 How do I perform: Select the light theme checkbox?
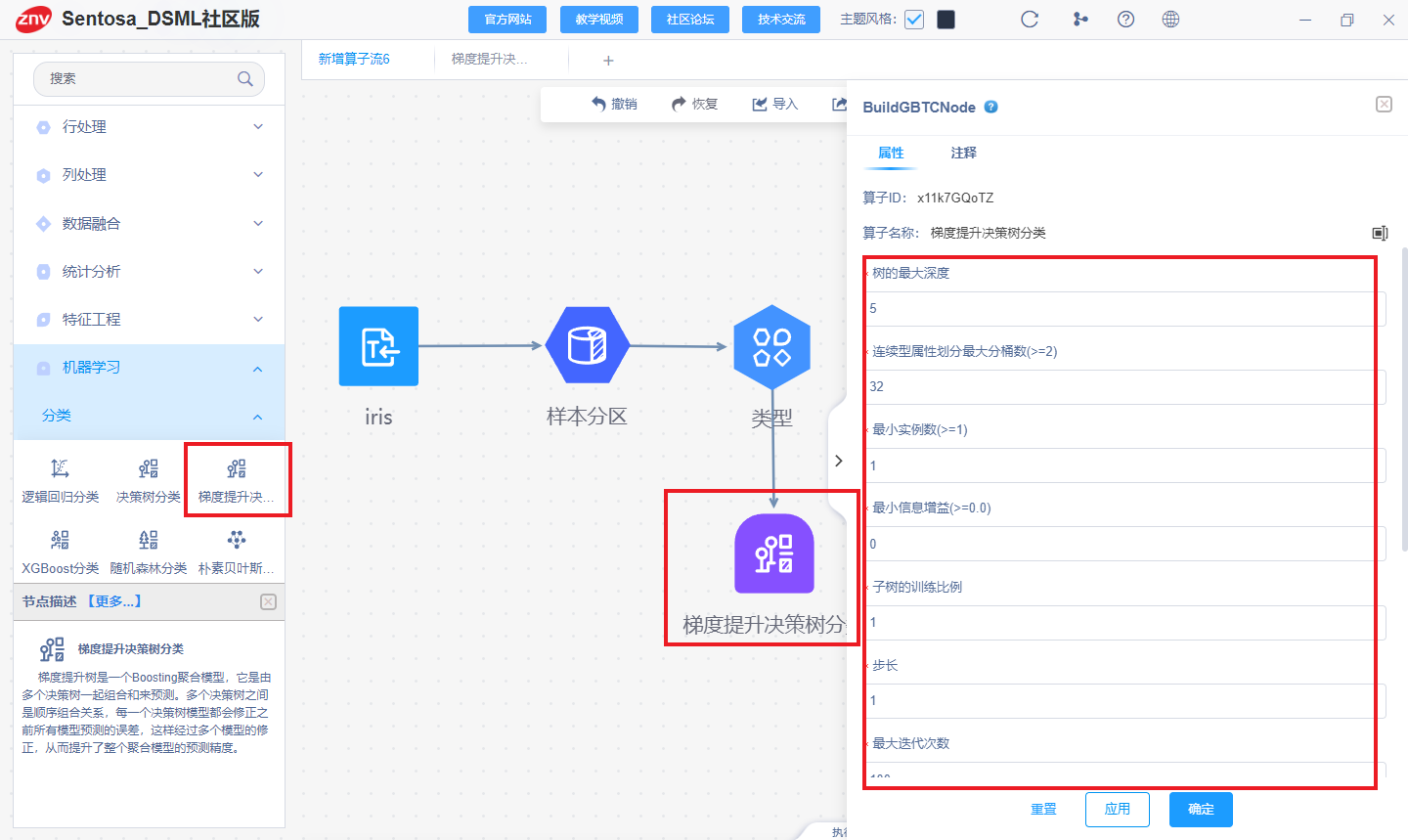point(914,20)
